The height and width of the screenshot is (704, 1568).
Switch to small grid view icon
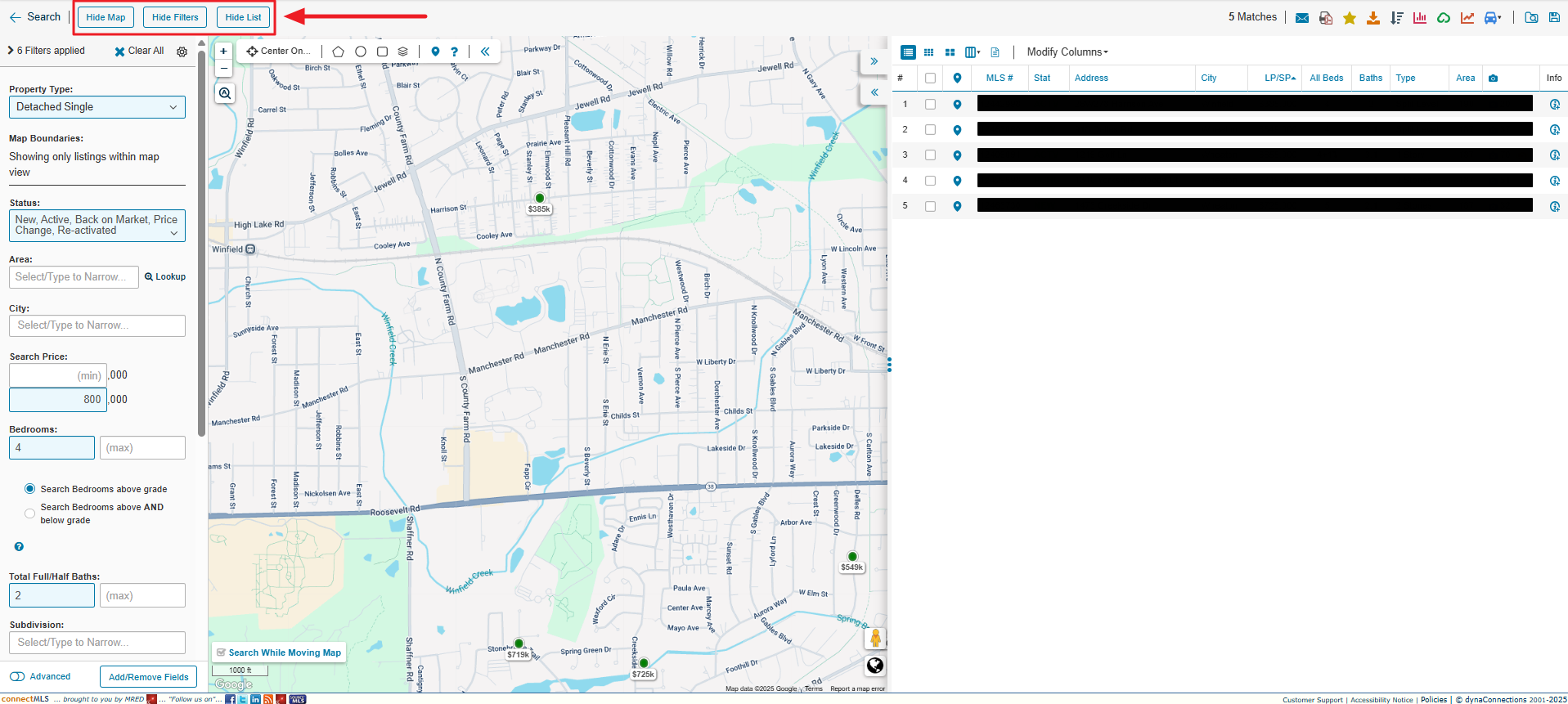[x=929, y=52]
